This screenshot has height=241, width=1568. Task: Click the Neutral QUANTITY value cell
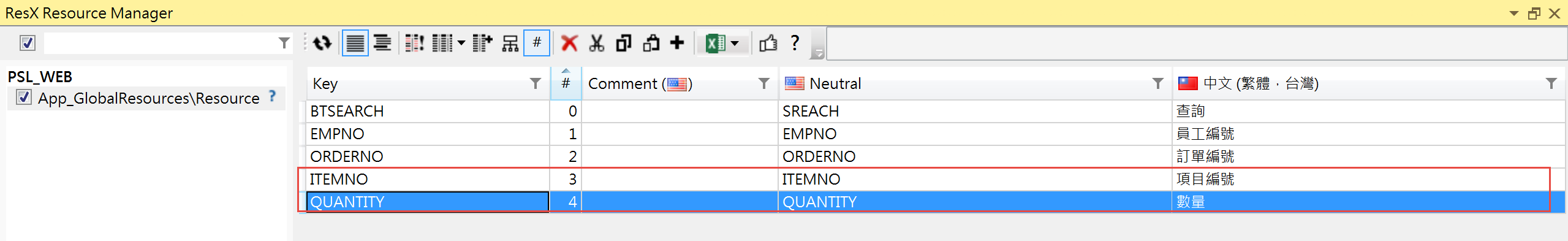(975, 202)
